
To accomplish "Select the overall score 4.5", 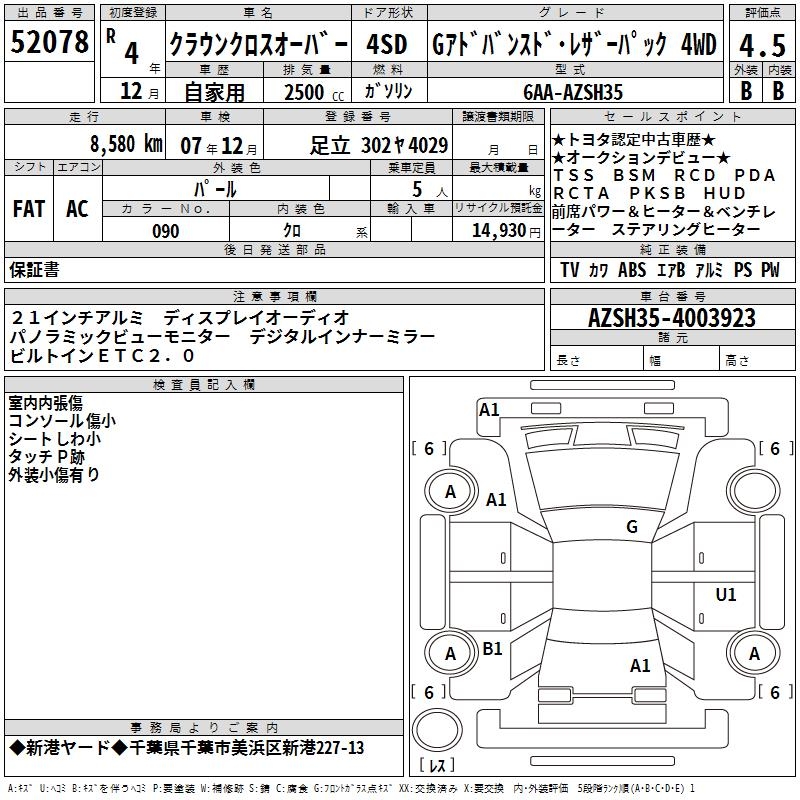I will [x=762, y=45].
